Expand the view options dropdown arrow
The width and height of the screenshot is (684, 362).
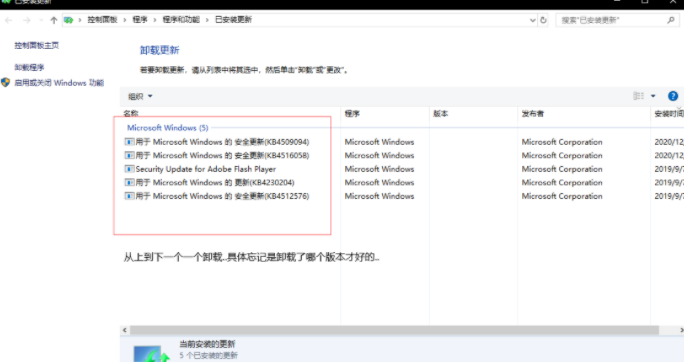pos(653,96)
